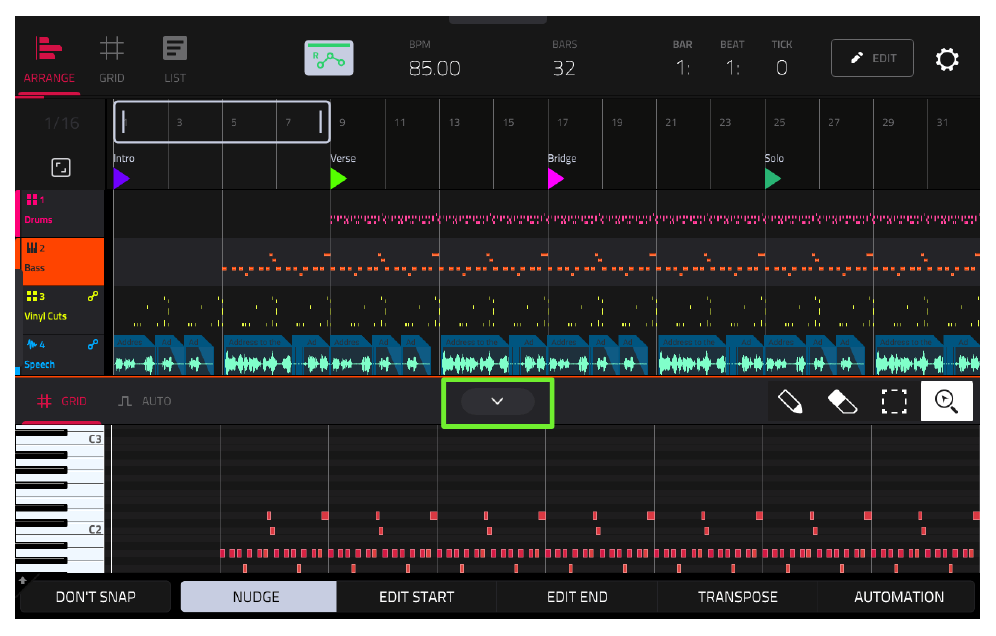
Task: Select the pencil draw tool
Action: pos(790,402)
